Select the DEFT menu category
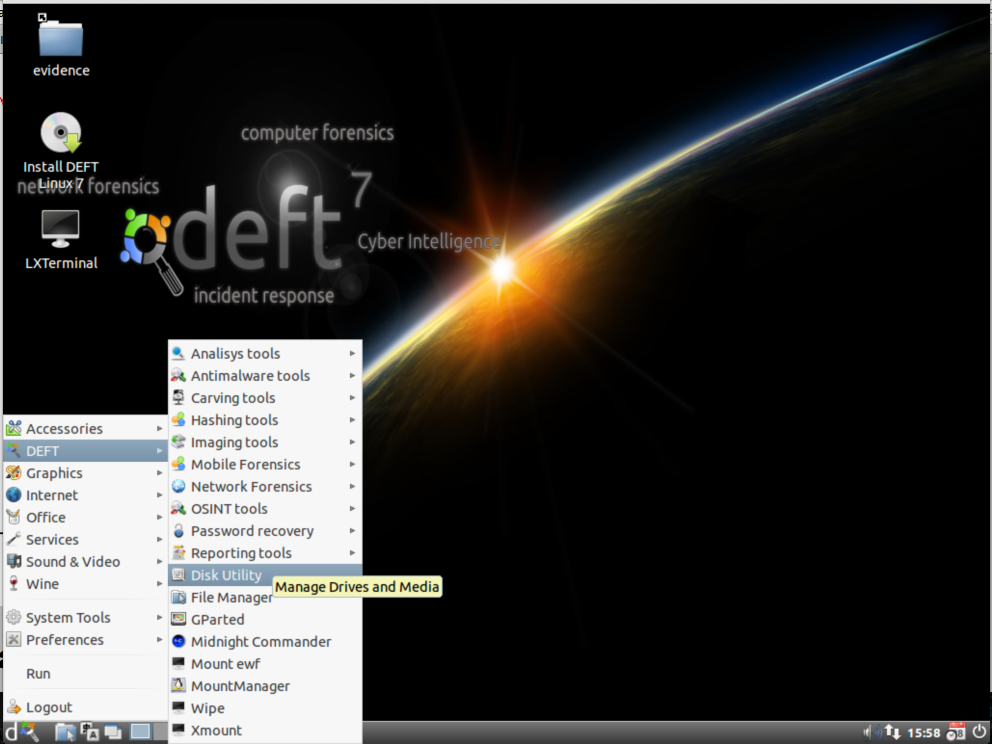The height and width of the screenshot is (744, 992). coord(85,451)
